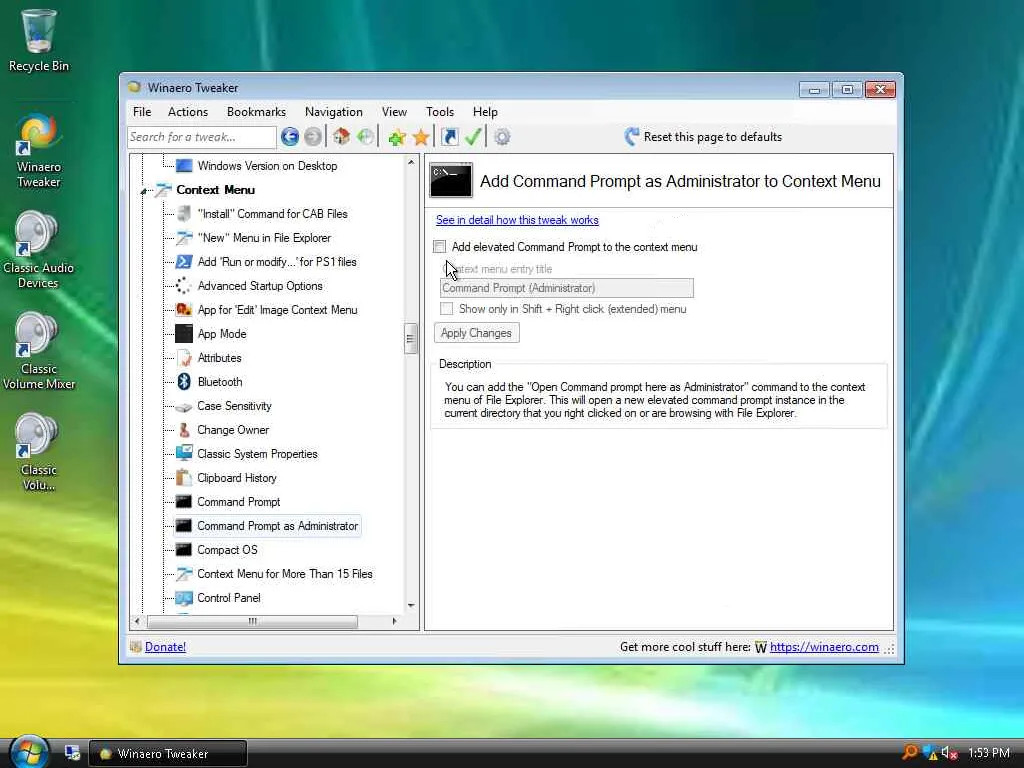Go to the Home page icon
The width and height of the screenshot is (1024, 768).
click(341, 137)
